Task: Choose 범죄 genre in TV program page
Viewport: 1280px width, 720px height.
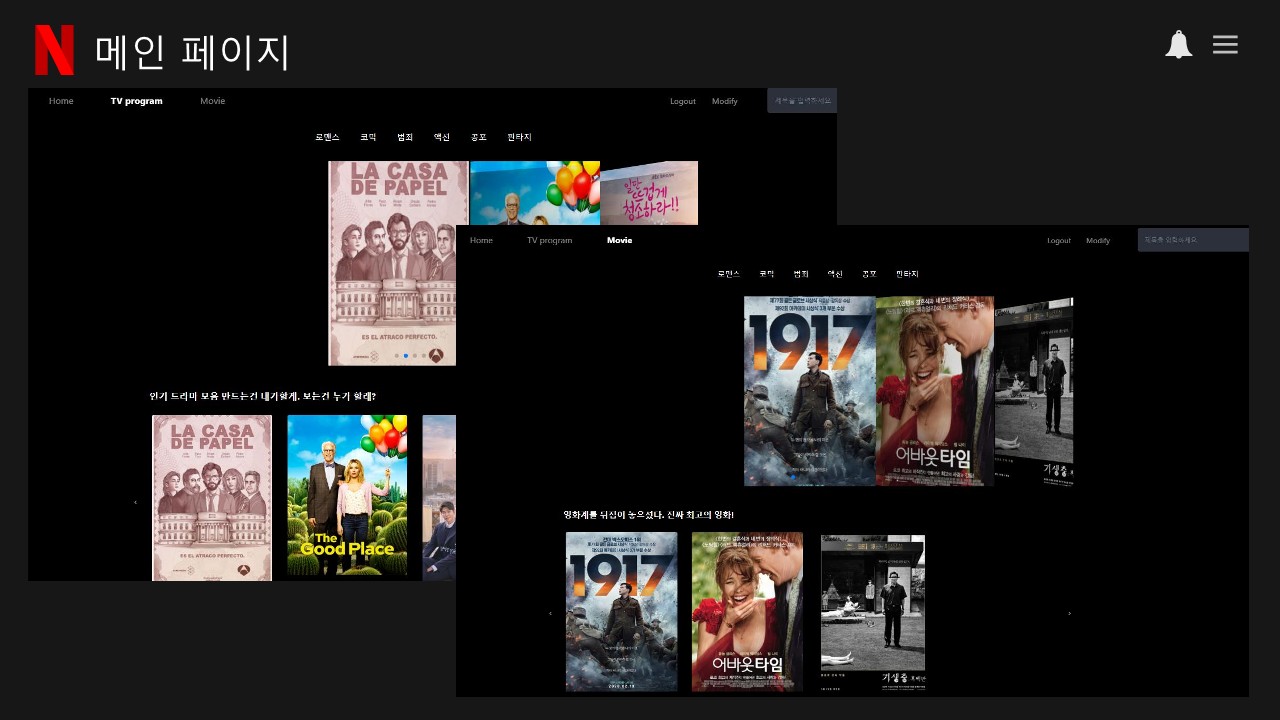Action: click(x=405, y=137)
